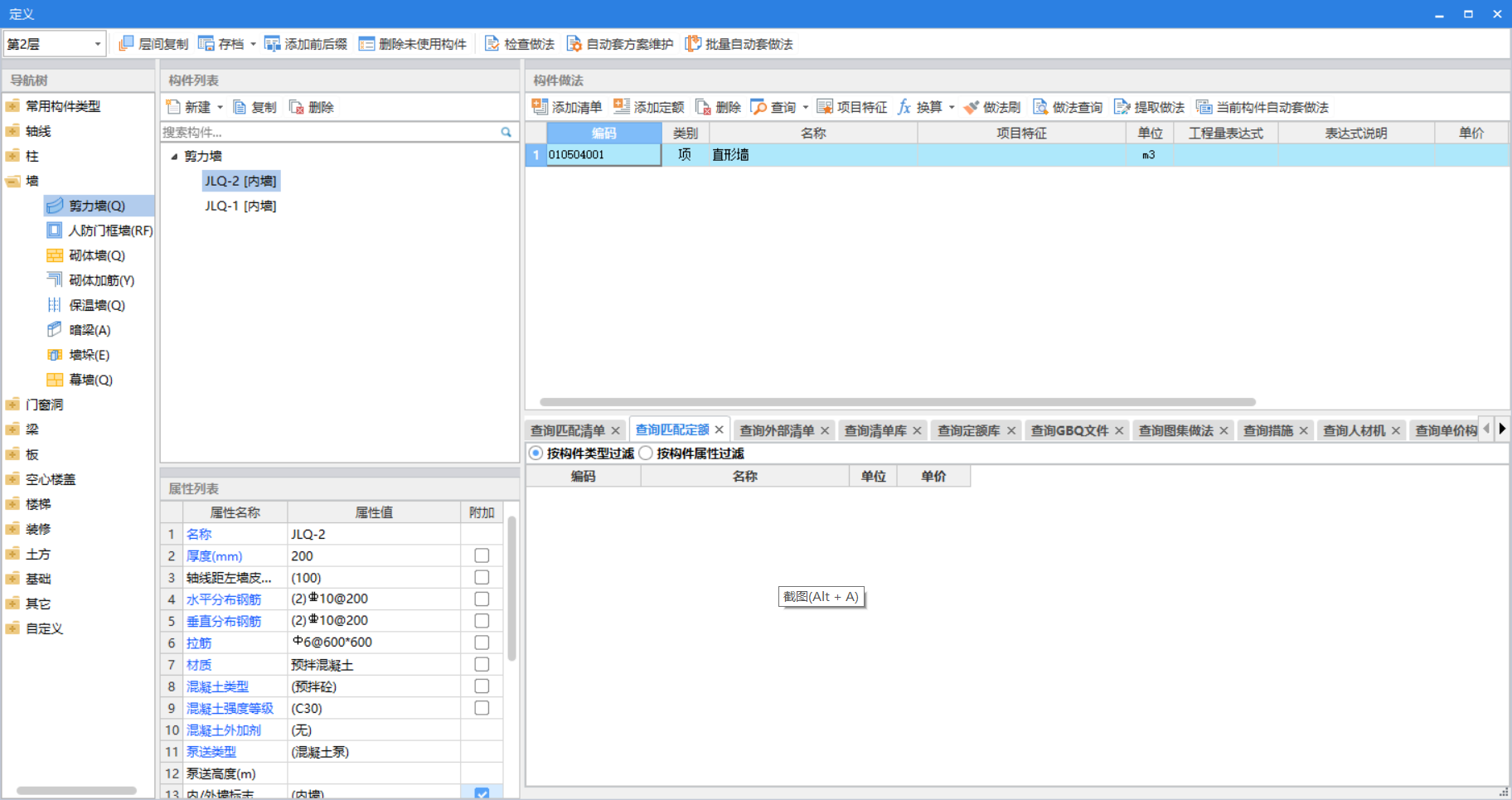Open the 第2层 floor dropdown
The image size is (1512, 800).
[x=97, y=44]
